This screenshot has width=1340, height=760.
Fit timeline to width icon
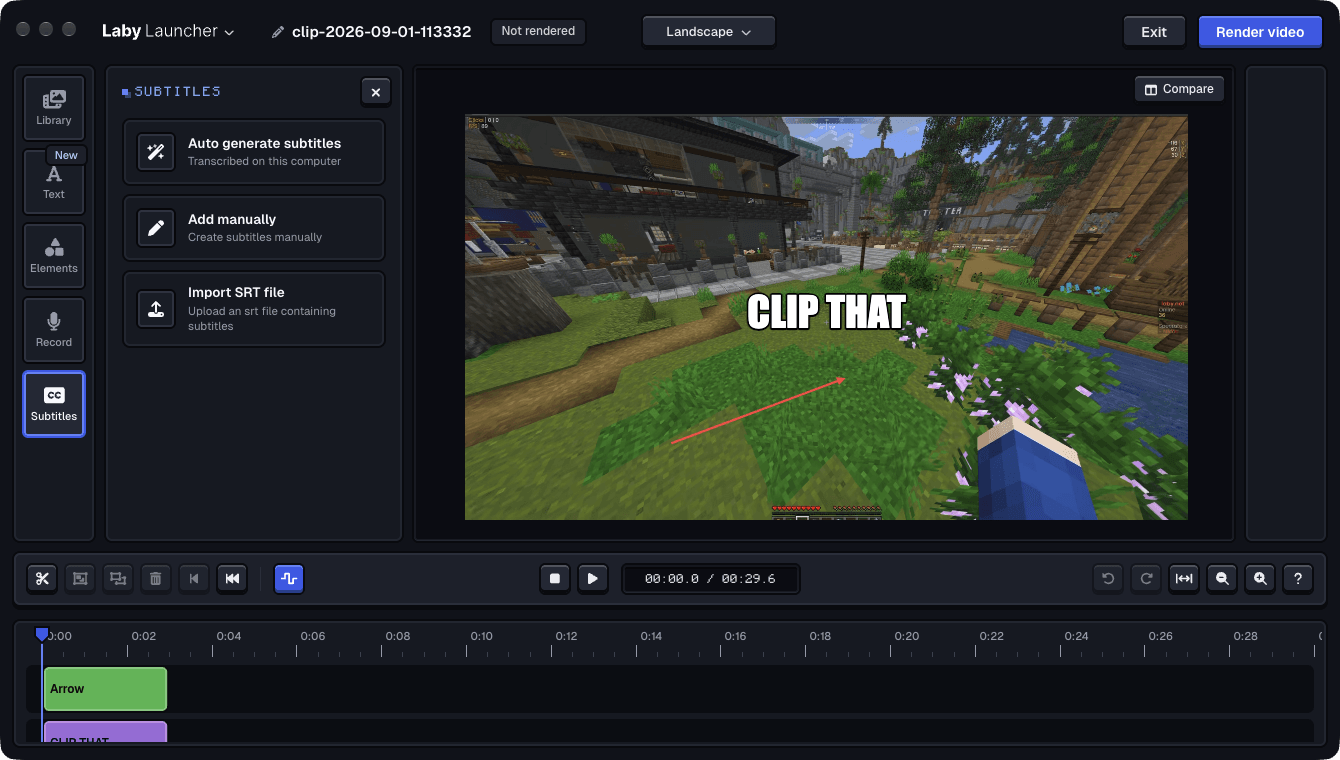pos(1184,578)
